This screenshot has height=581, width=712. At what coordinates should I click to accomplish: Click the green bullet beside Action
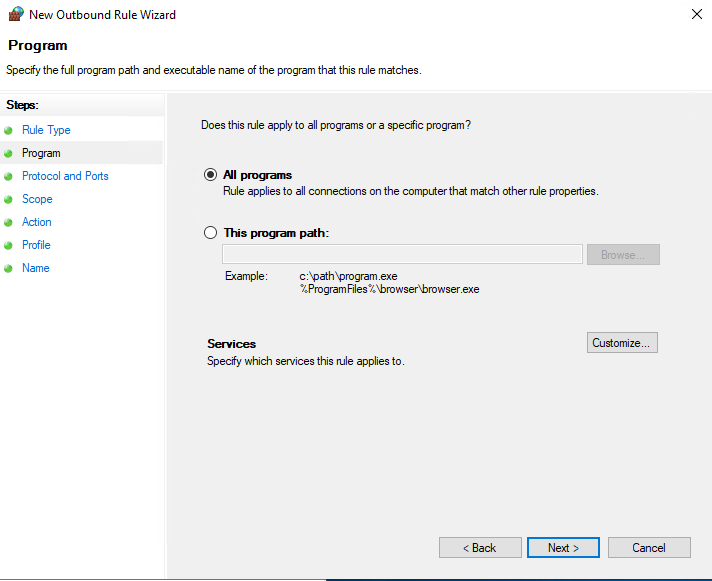[x=8, y=222]
